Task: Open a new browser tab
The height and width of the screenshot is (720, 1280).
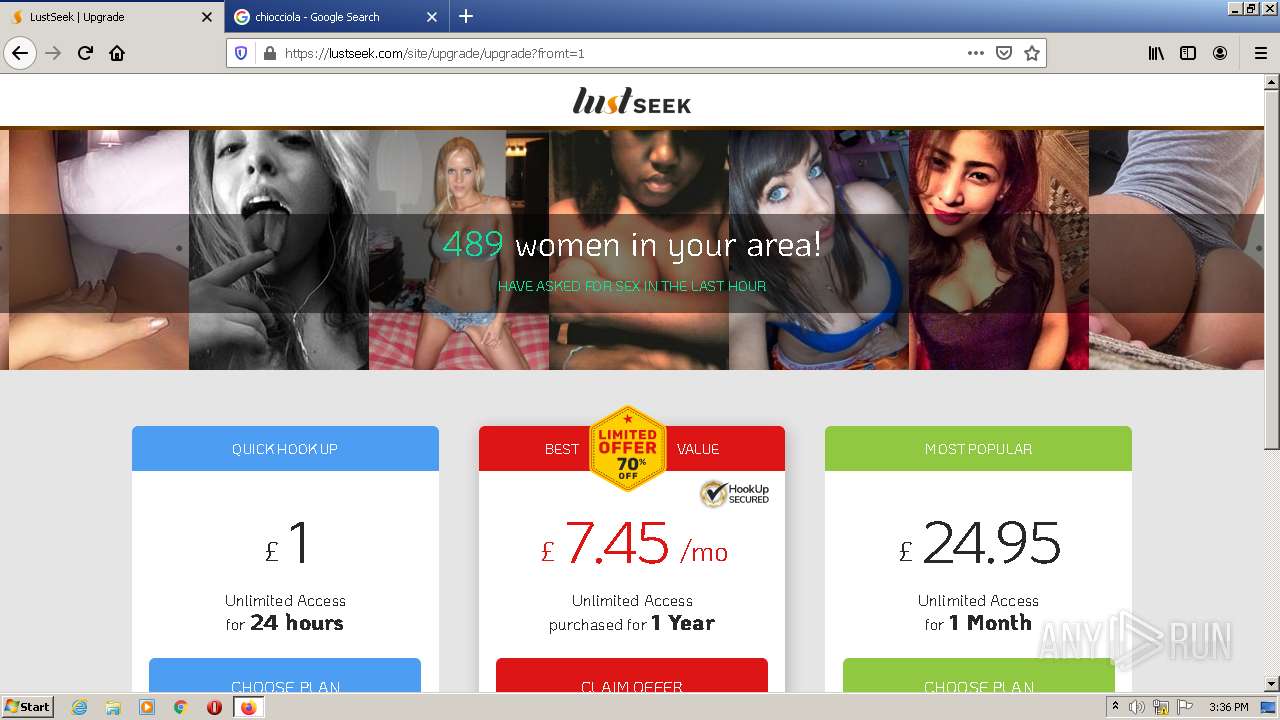Action: pyautogui.click(x=466, y=16)
